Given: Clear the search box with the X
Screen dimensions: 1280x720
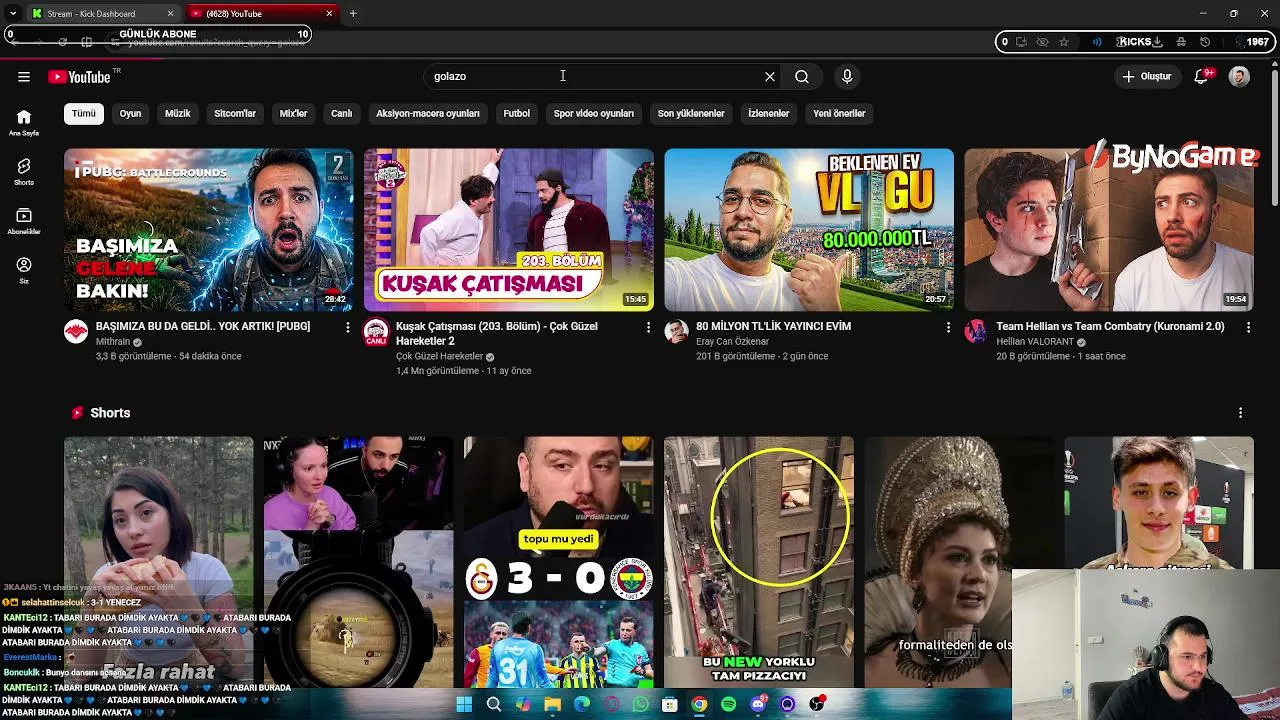Looking at the screenshot, I should [770, 76].
